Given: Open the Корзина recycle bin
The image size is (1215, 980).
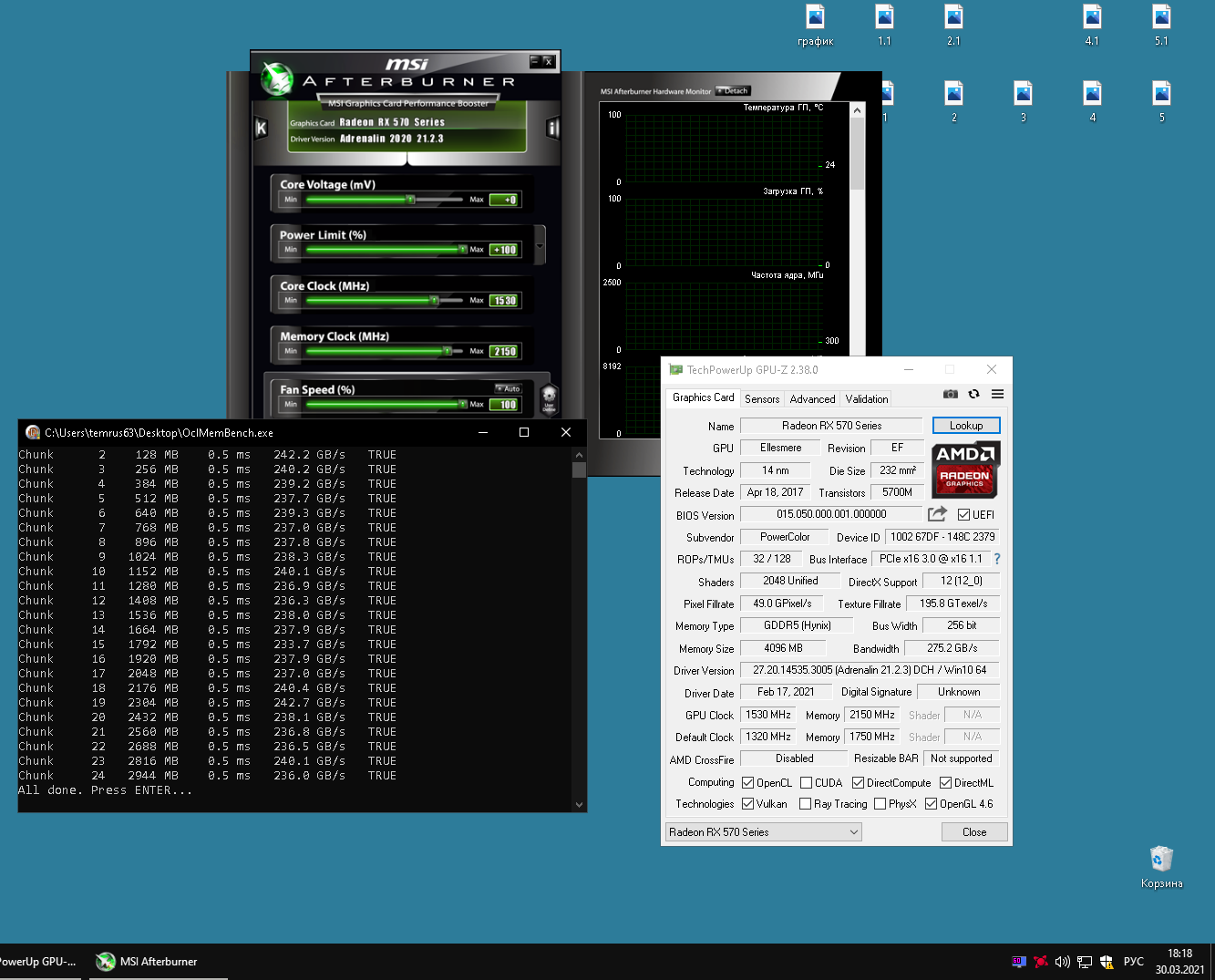Looking at the screenshot, I should click(x=1161, y=867).
